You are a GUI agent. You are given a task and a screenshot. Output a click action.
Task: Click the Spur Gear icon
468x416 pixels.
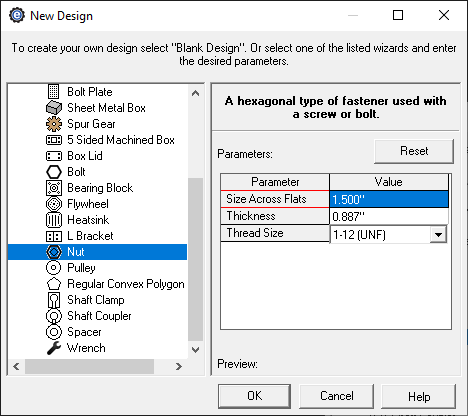(x=54, y=124)
